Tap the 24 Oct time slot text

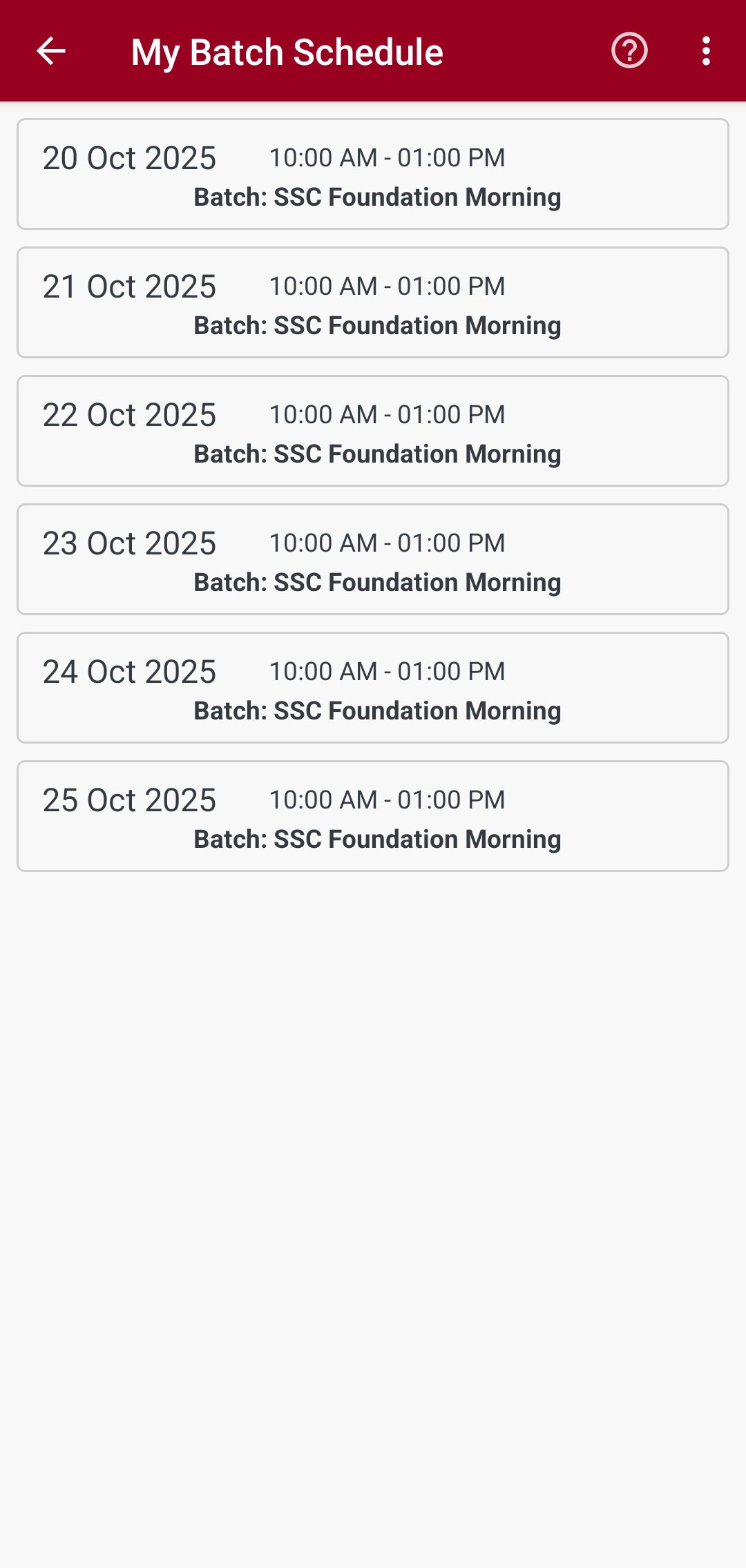point(387,672)
